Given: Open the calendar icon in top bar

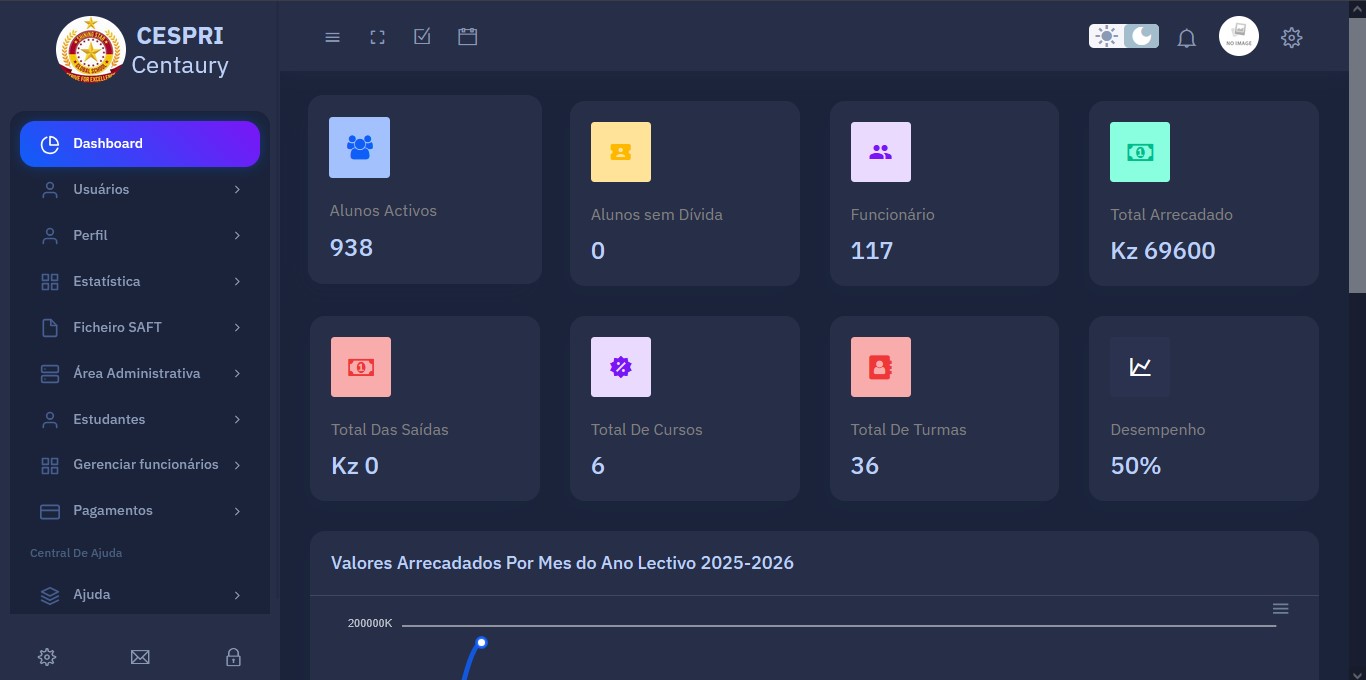Looking at the screenshot, I should (467, 37).
